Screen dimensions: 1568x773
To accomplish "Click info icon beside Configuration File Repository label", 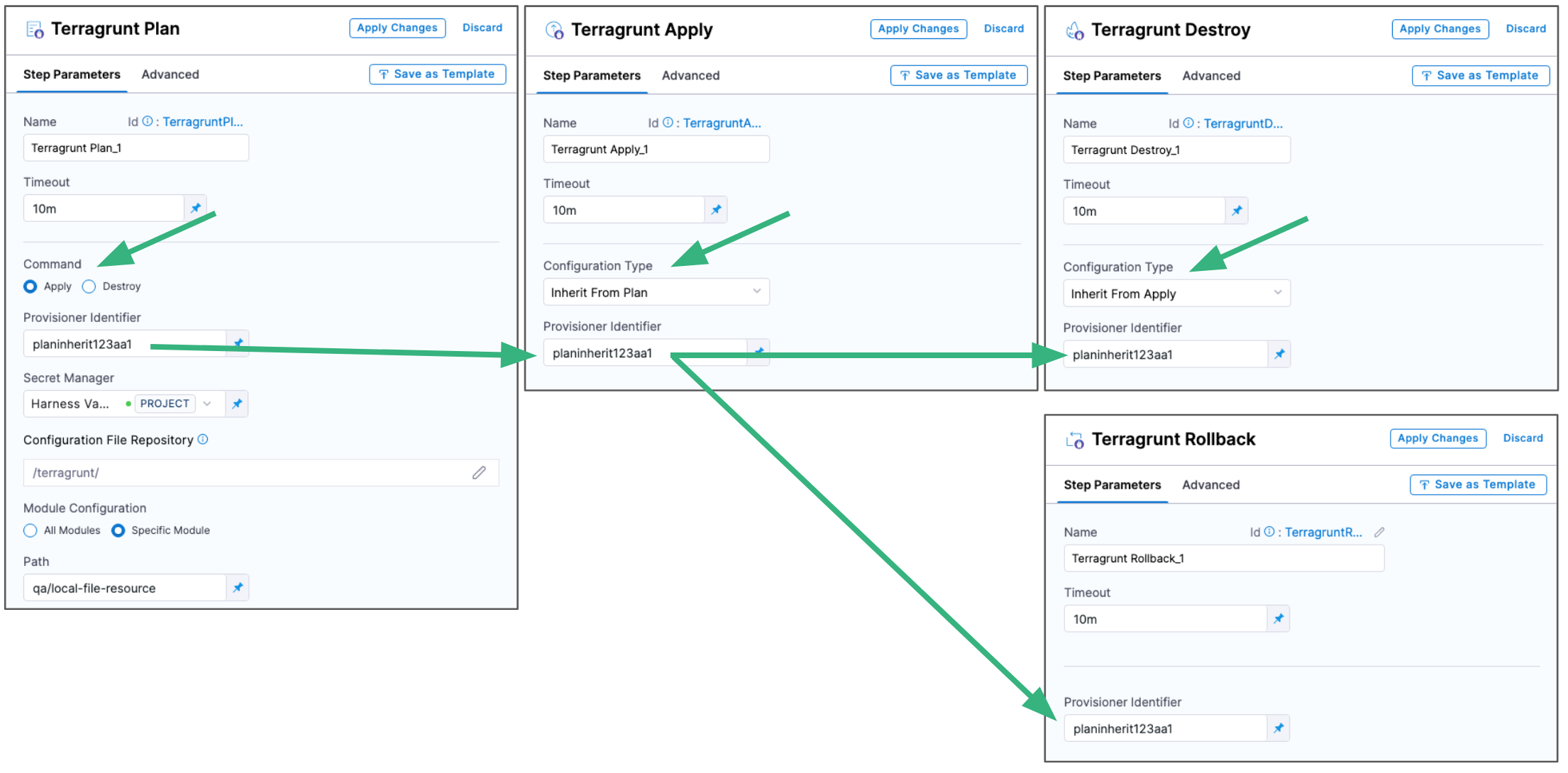I will tap(203, 440).
